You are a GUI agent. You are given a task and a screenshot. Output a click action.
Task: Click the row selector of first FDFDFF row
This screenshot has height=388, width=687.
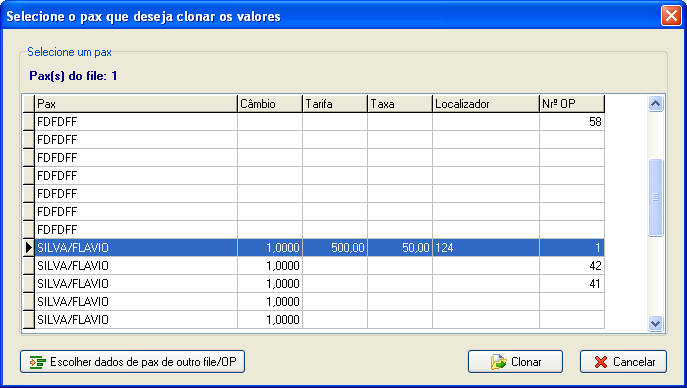[x=29, y=122]
